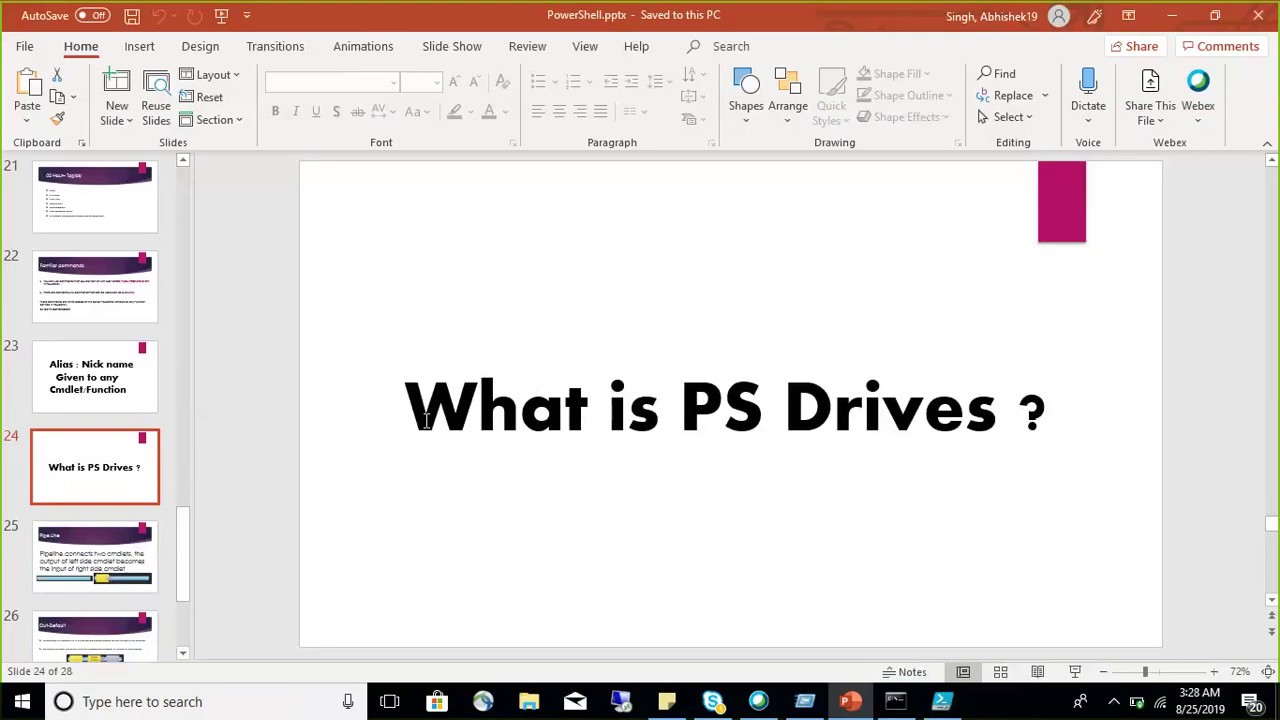This screenshot has height=720, width=1280.
Task: Click the Share button
Action: point(1134,46)
